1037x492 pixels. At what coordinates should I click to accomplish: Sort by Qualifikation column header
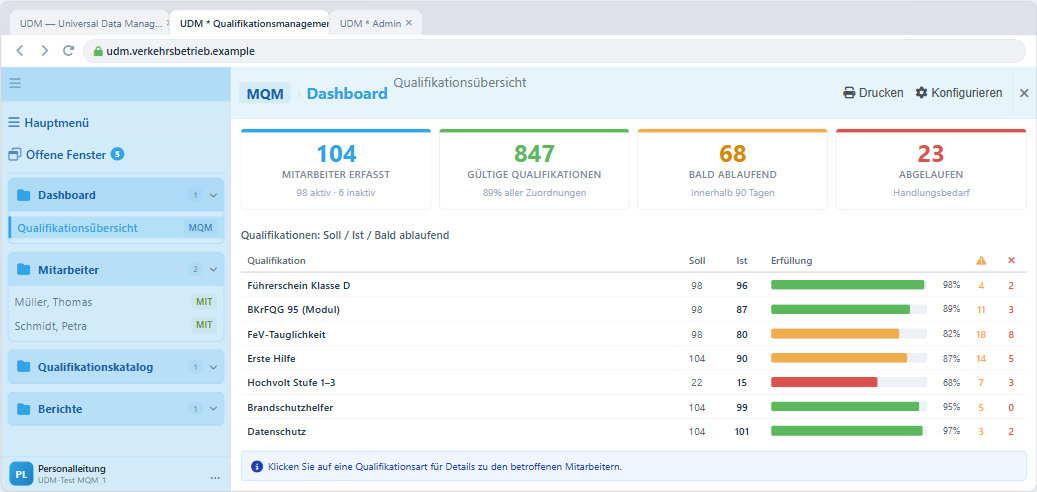pyautogui.click(x=276, y=261)
